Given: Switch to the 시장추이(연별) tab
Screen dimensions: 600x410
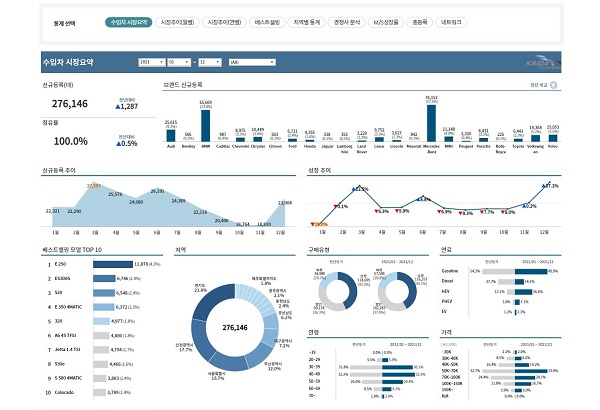Looking at the screenshot, I should click(x=224, y=22).
